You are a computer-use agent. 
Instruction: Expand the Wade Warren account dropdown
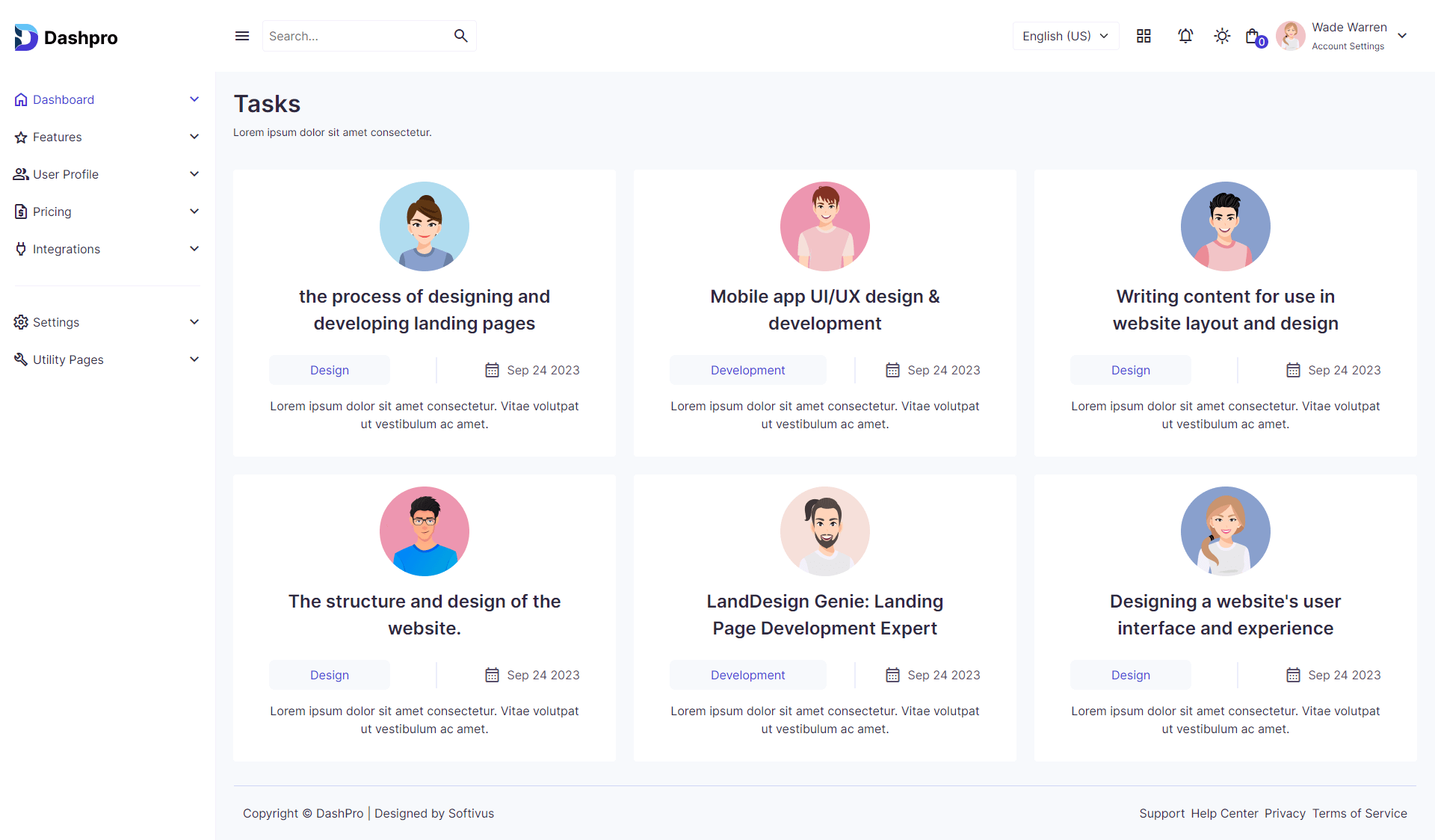tap(1402, 36)
